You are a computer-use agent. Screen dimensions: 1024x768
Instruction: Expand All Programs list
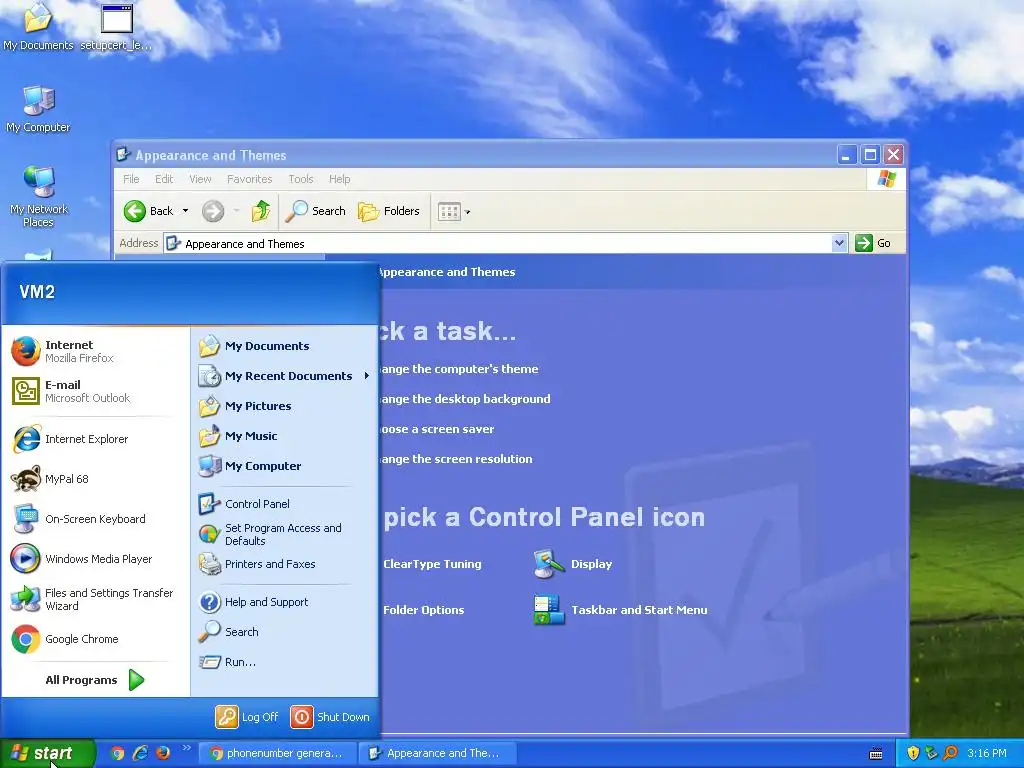[95, 680]
